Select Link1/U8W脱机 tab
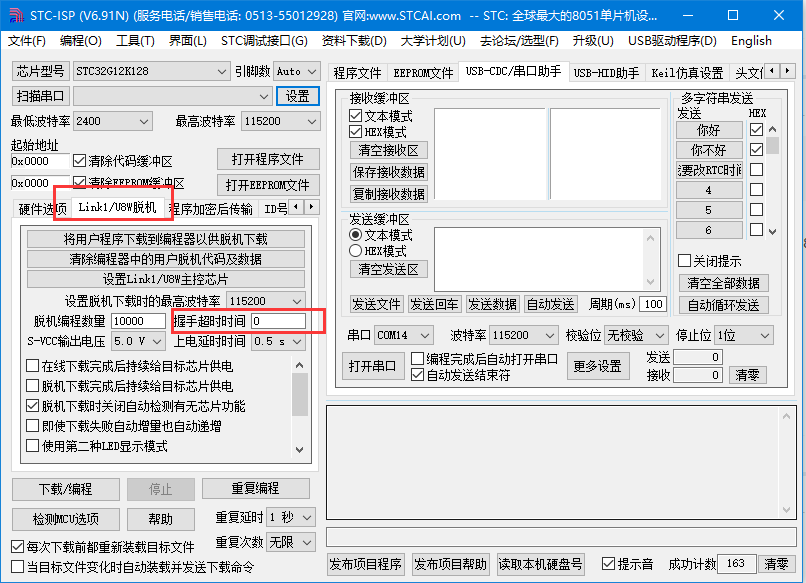The width and height of the screenshot is (806, 583). [x=117, y=207]
